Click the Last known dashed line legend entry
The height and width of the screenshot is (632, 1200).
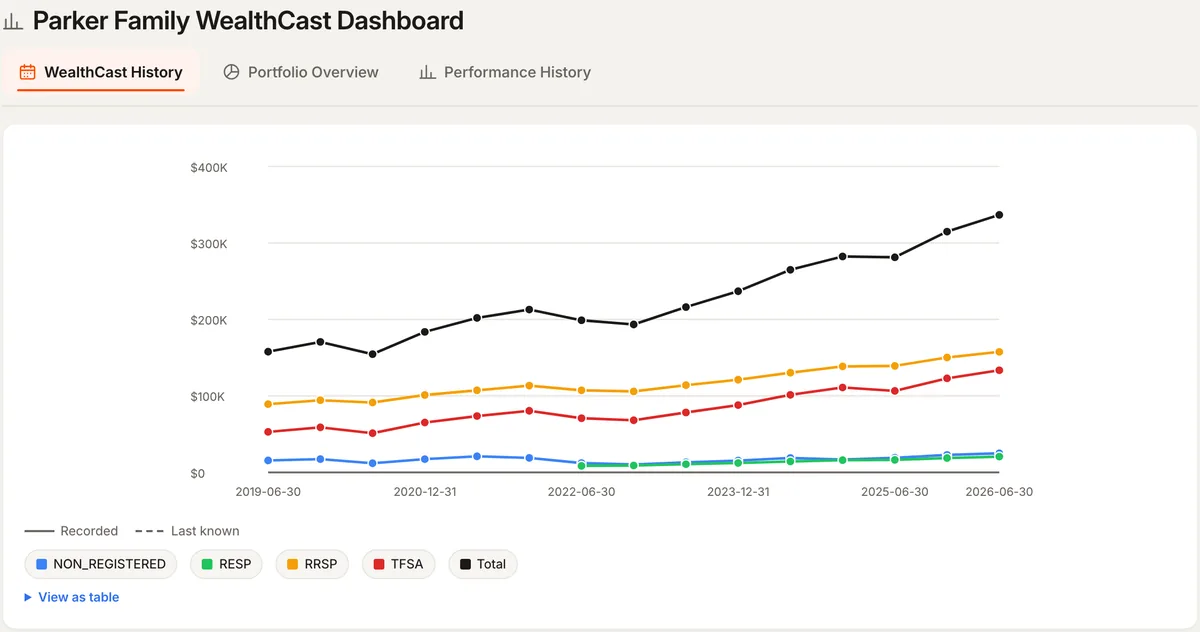[187, 531]
